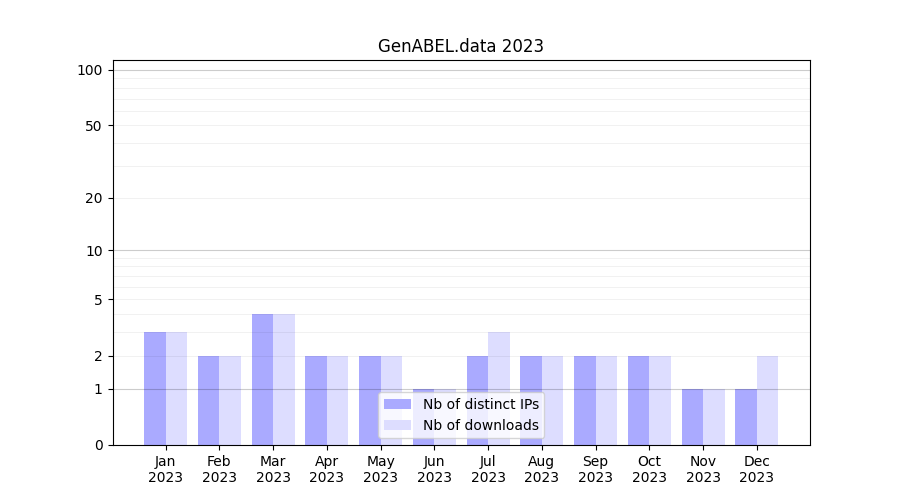Click the Nov 2023 distinct IPs bar

tap(692, 417)
